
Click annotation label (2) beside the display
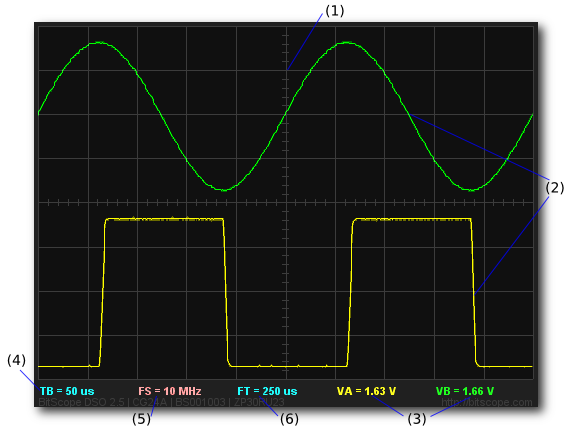click(555, 188)
